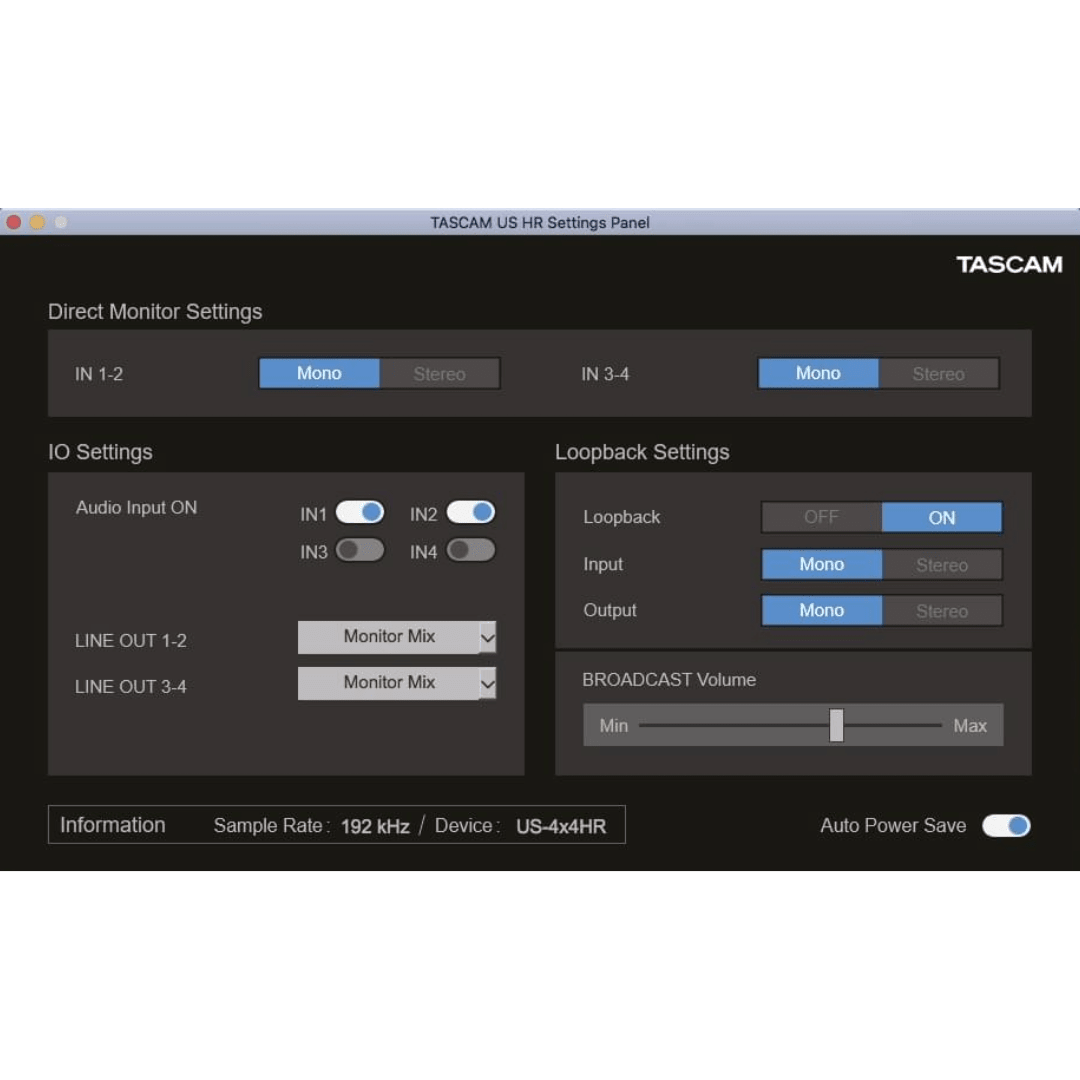
Task: Toggle the Auto Power Save switch
Action: pos(1006,825)
